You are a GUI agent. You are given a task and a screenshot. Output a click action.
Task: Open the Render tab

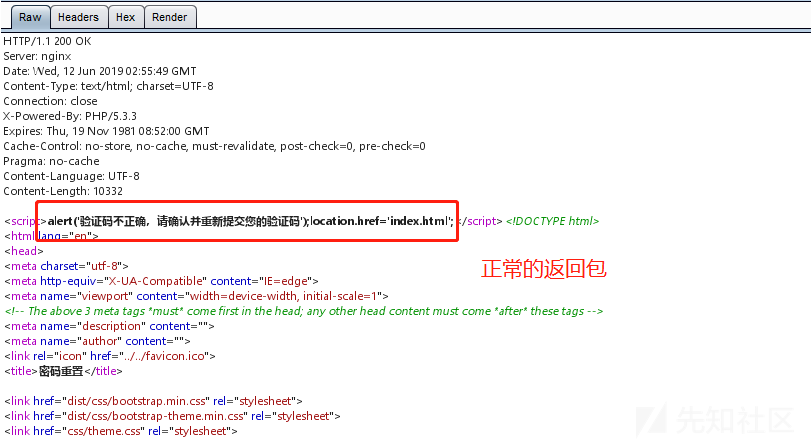[x=170, y=17]
